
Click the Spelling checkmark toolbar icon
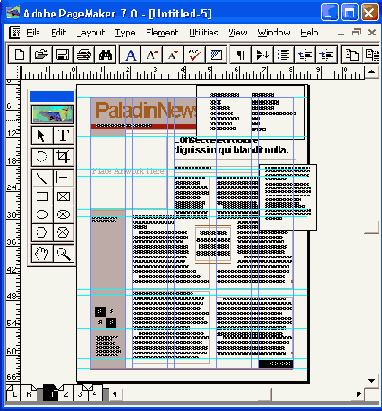pyautogui.click(x=195, y=55)
